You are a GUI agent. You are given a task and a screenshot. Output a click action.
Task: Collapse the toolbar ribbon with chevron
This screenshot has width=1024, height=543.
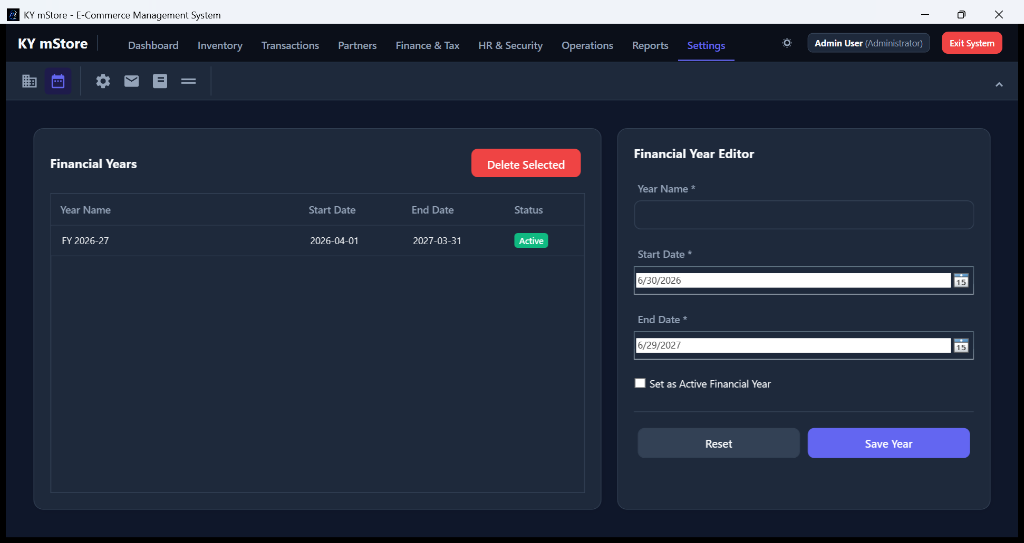point(999,84)
